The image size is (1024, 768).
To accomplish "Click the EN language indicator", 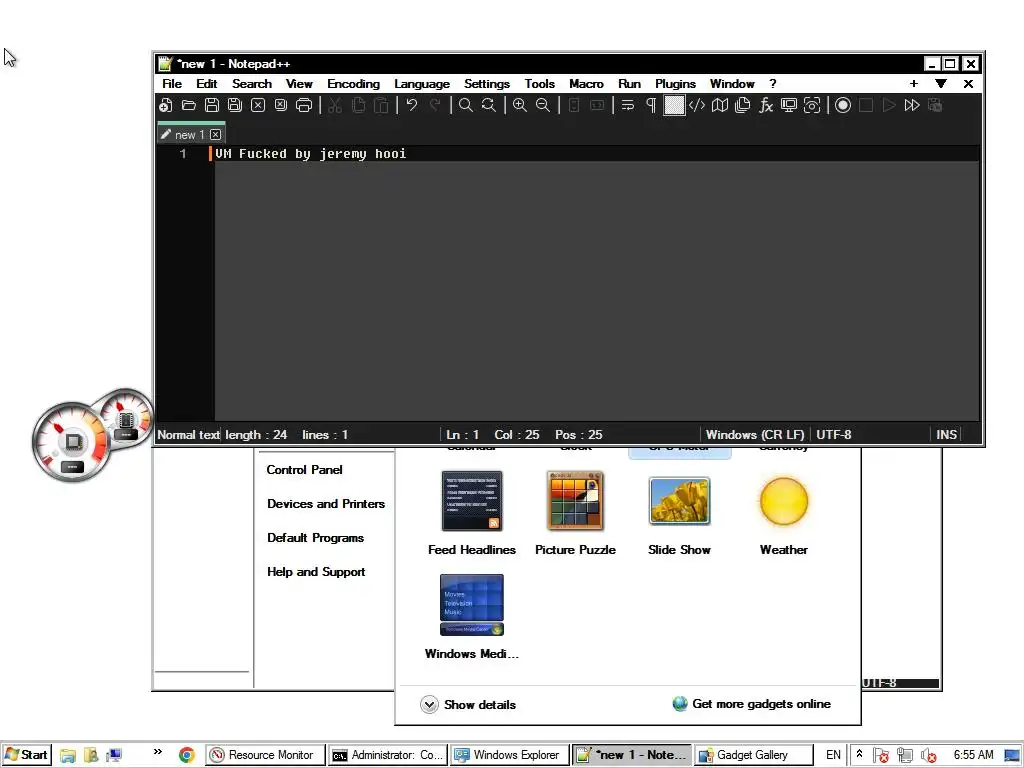I will click(x=833, y=755).
